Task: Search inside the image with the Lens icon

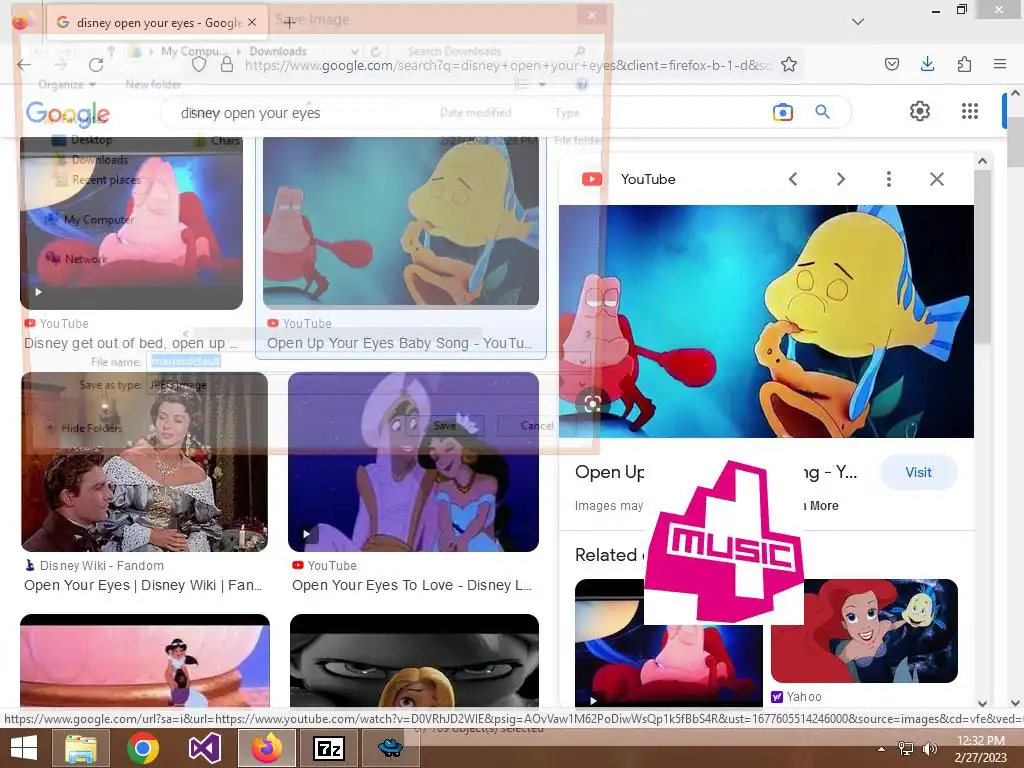Action: (592, 404)
